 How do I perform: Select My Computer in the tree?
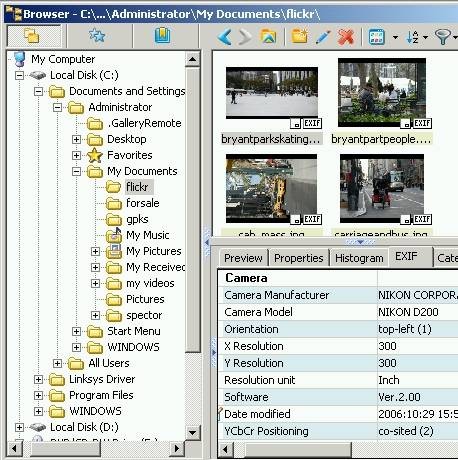[63, 59]
